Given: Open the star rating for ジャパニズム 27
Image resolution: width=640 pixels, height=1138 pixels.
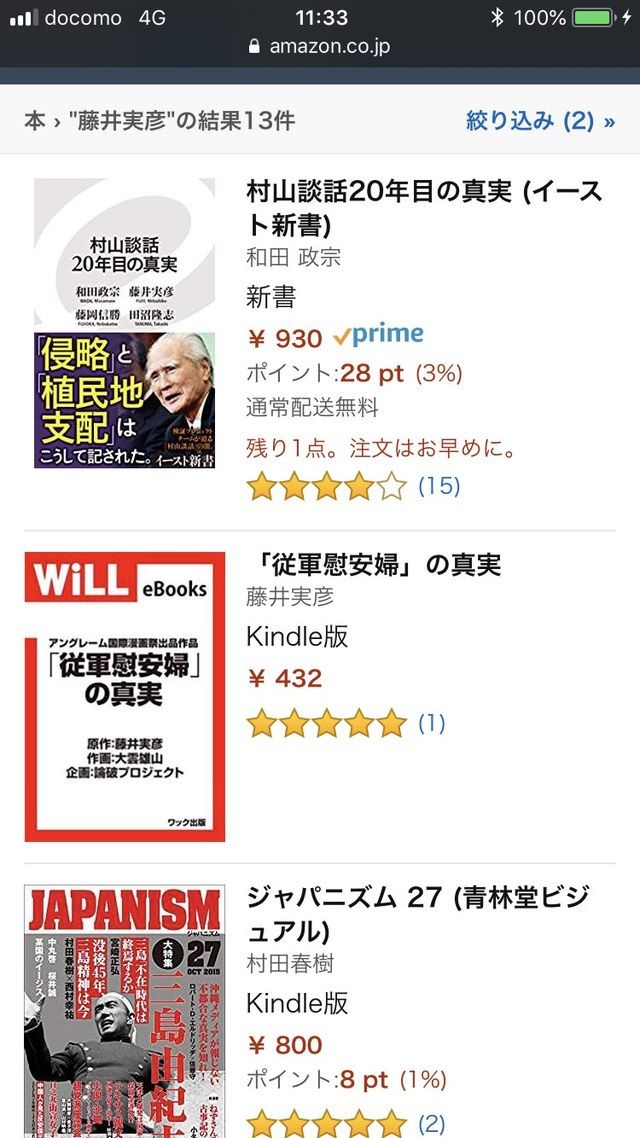Looking at the screenshot, I should pyautogui.click(x=327, y=1124).
